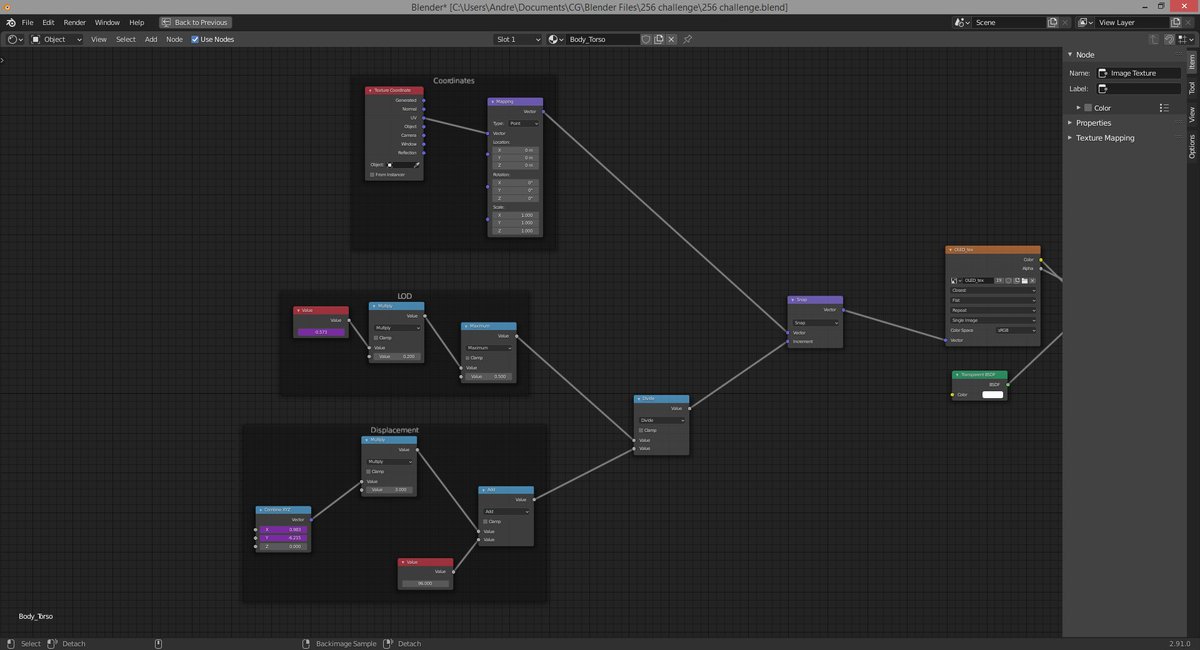The image size is (1200, 650).
Task: Open the node editor Add menu
Action: [x=151, y=39]
